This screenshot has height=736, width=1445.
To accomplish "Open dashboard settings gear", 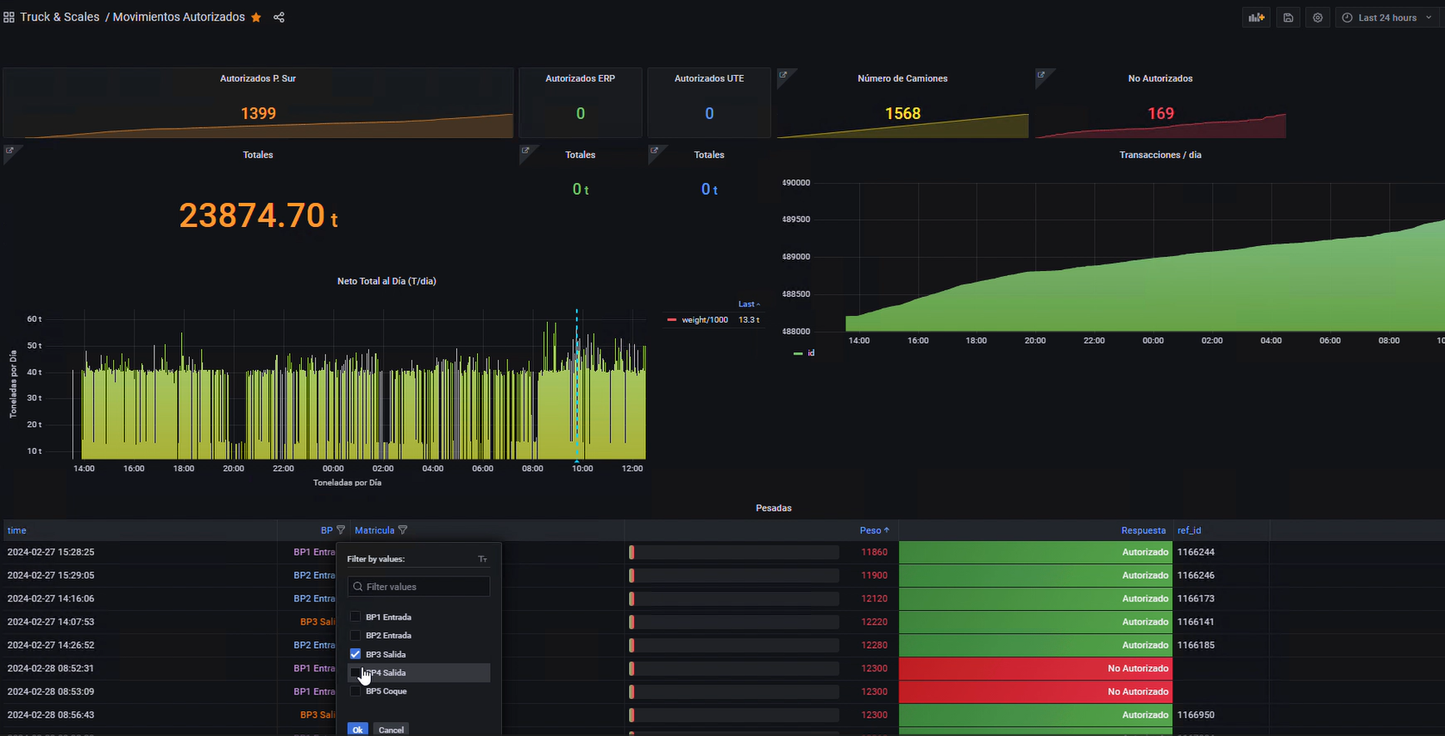I will coord(1318,18).
